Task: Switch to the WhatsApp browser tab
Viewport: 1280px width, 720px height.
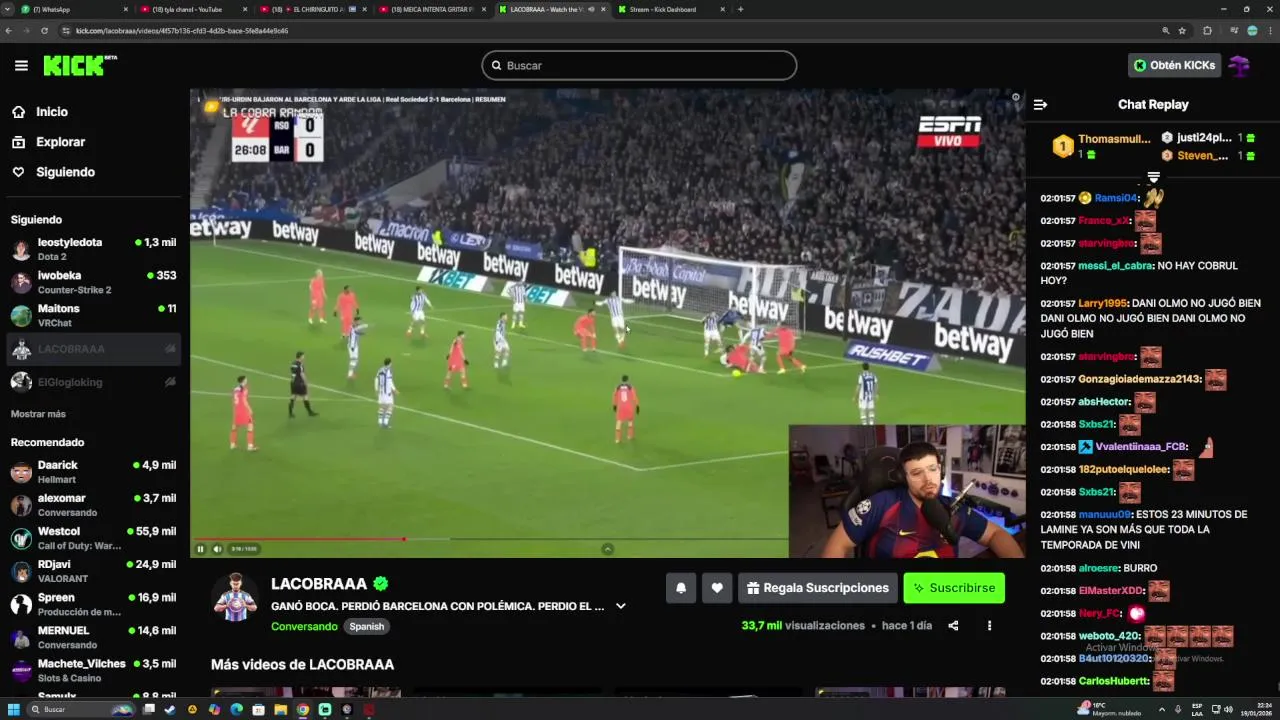Action: [74, 9]
